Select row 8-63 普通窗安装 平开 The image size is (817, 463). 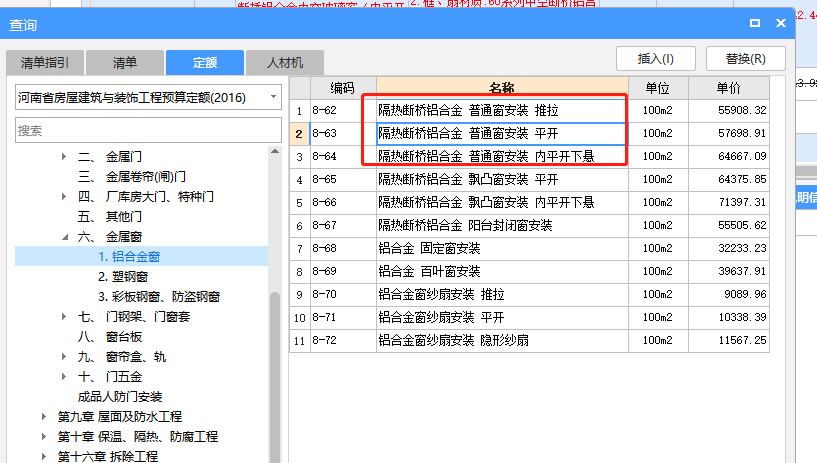click(529, 133)
